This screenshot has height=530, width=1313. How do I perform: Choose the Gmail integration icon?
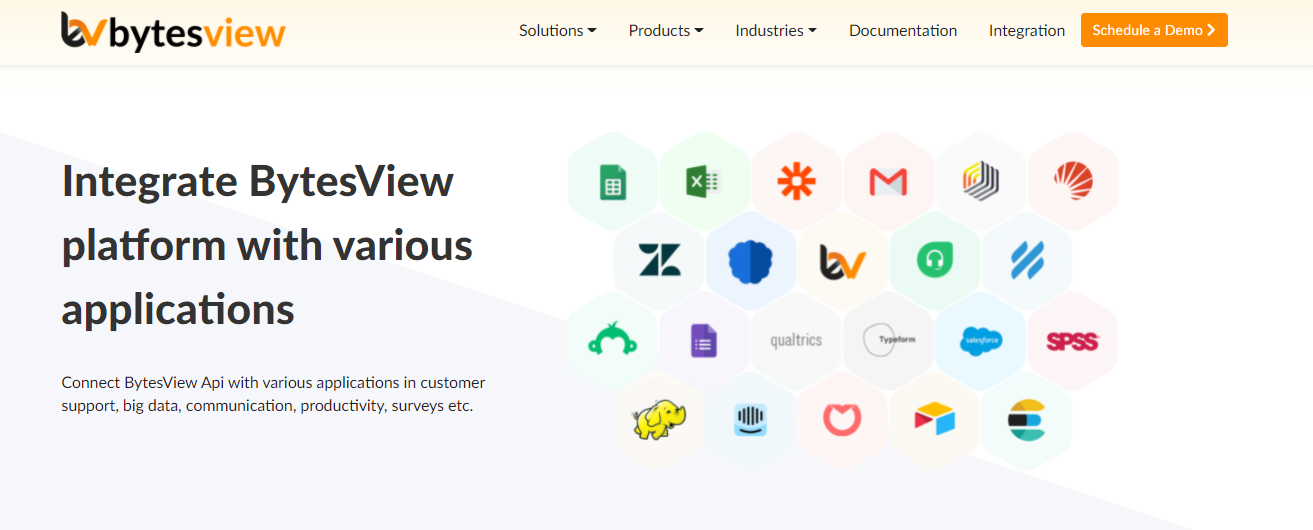[888, 182]
